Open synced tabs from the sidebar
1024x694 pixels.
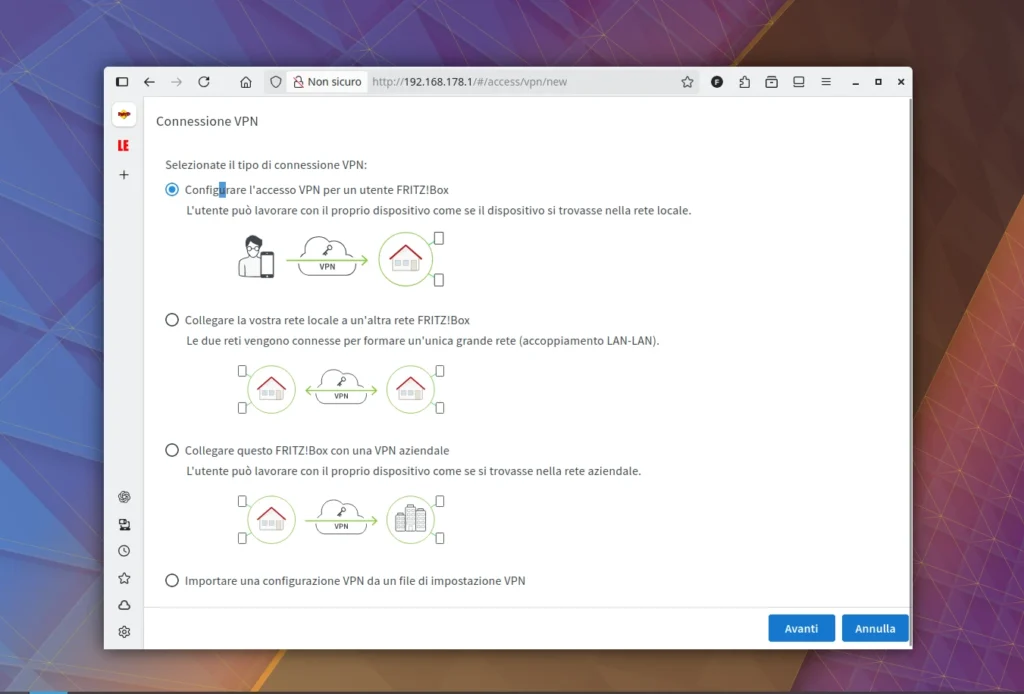pos(123,524)
